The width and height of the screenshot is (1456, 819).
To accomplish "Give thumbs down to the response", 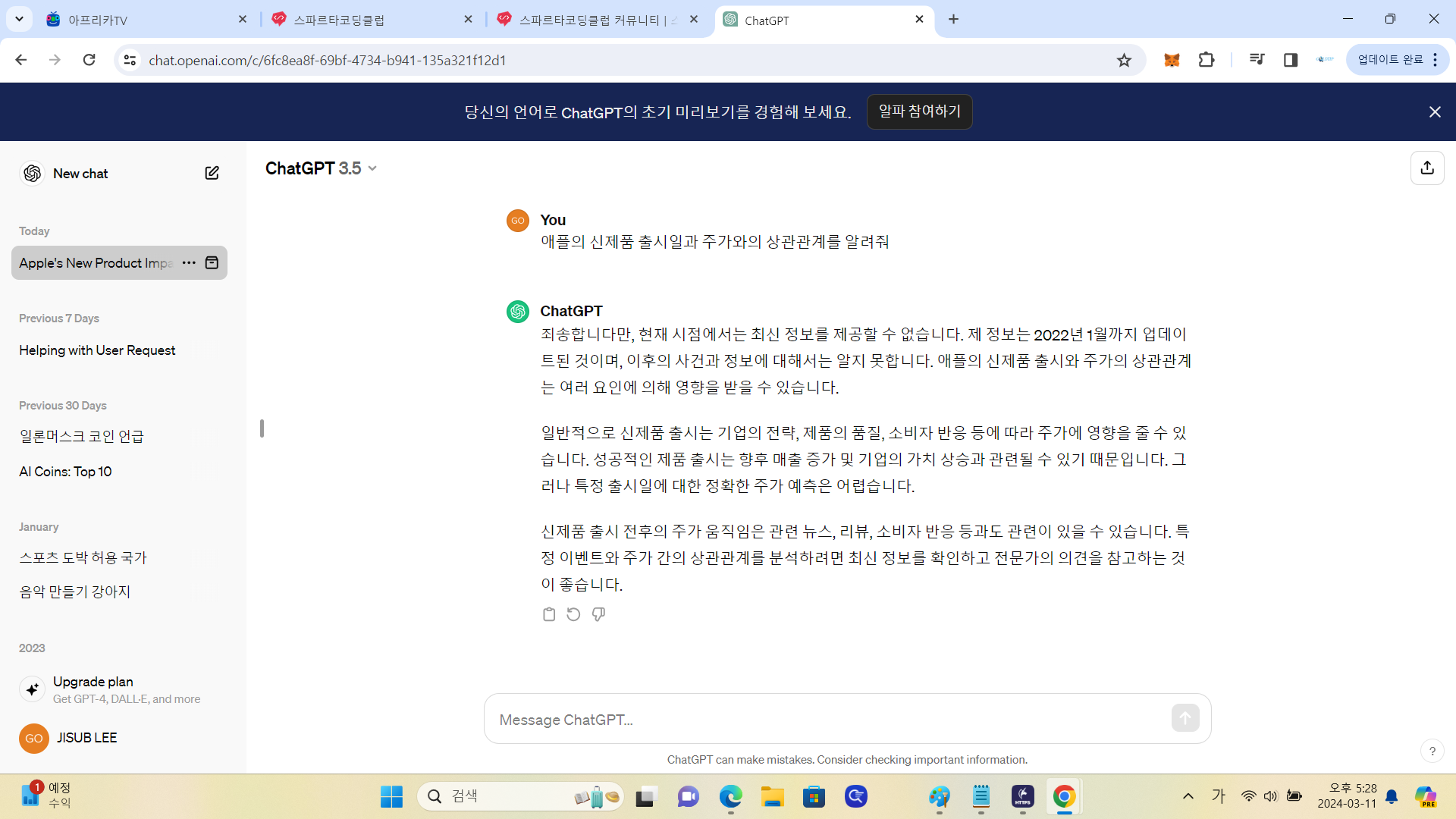I will [x=598, y=614].
